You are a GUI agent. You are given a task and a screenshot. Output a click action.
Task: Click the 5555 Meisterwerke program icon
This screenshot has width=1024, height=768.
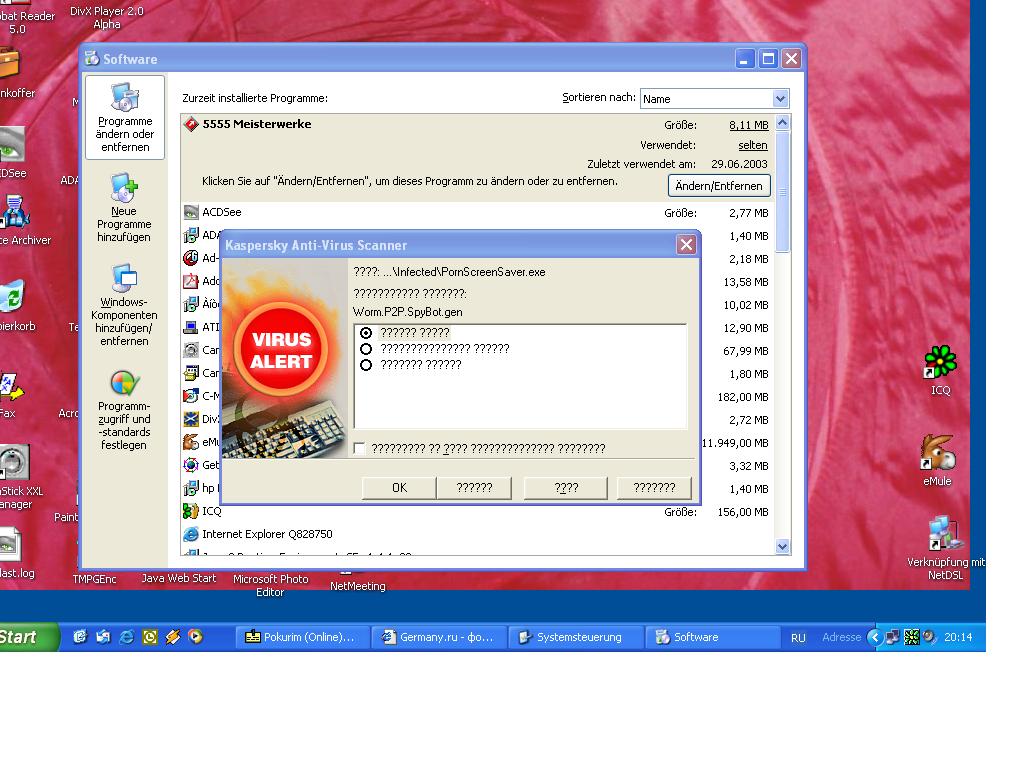coord(191,124)
